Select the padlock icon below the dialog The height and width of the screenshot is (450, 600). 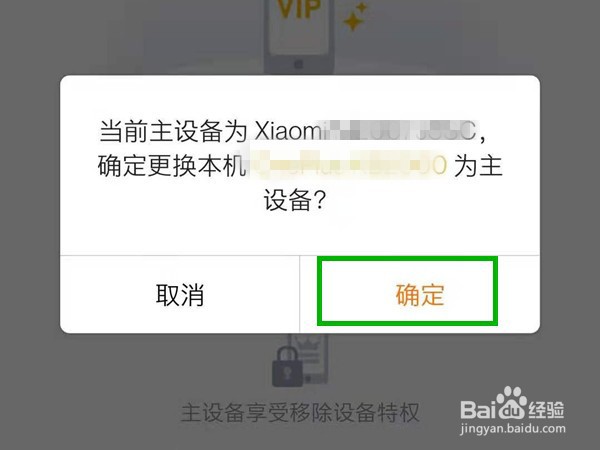tap(287, 367)
